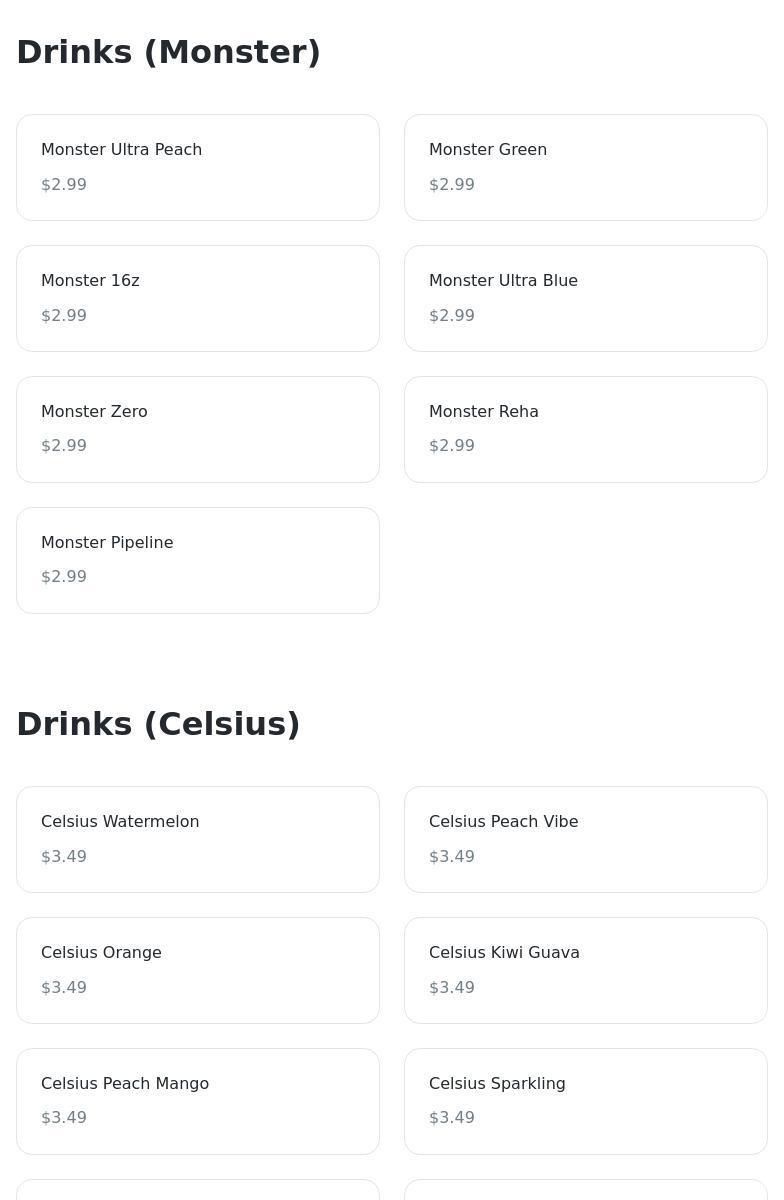Open the Celsius Peach Vibe card

pyautogui.click(x=585, y=839)
